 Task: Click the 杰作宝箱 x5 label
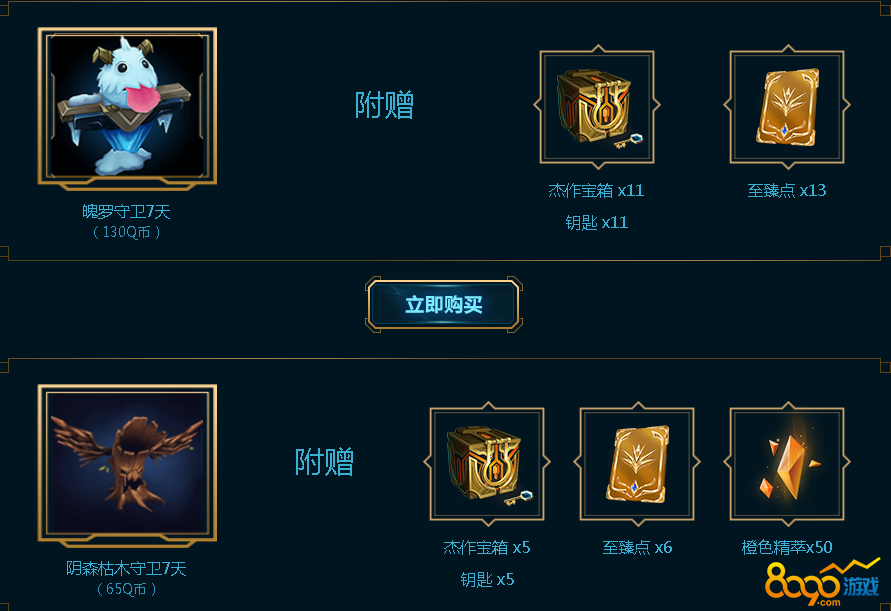(x=487, y=547)
